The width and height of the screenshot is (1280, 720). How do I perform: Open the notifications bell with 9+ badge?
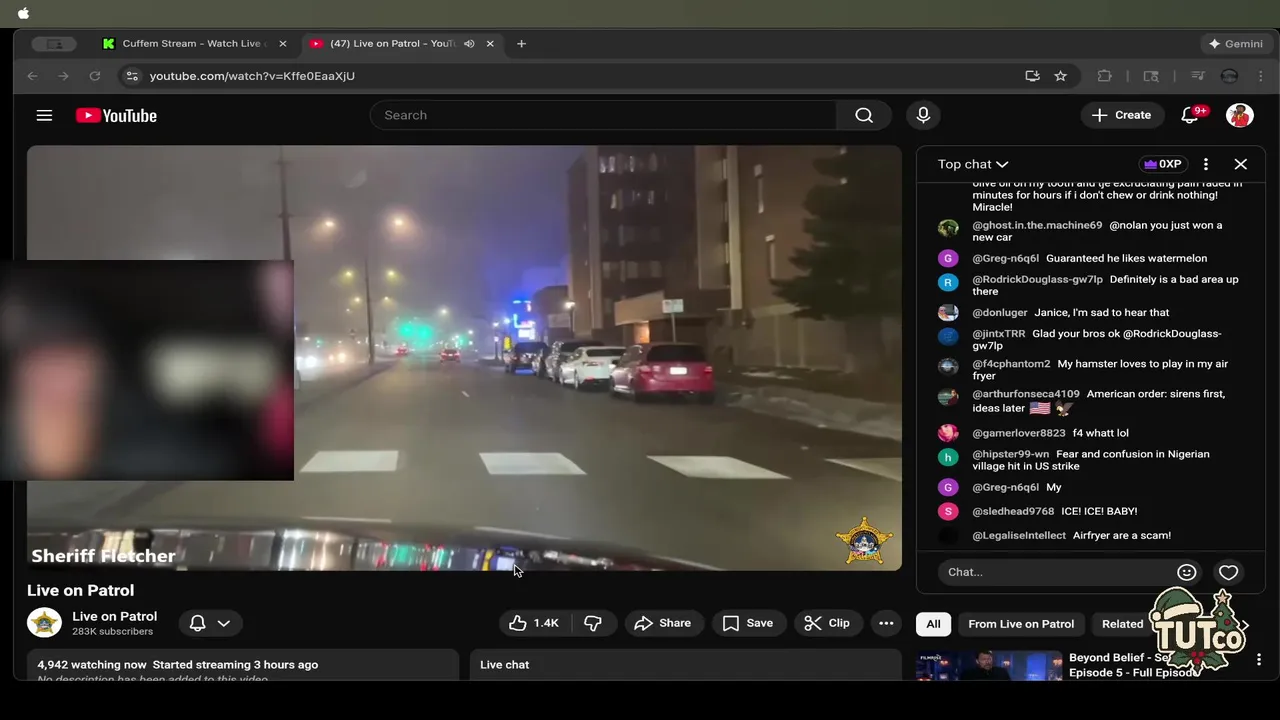[1190, 115]
